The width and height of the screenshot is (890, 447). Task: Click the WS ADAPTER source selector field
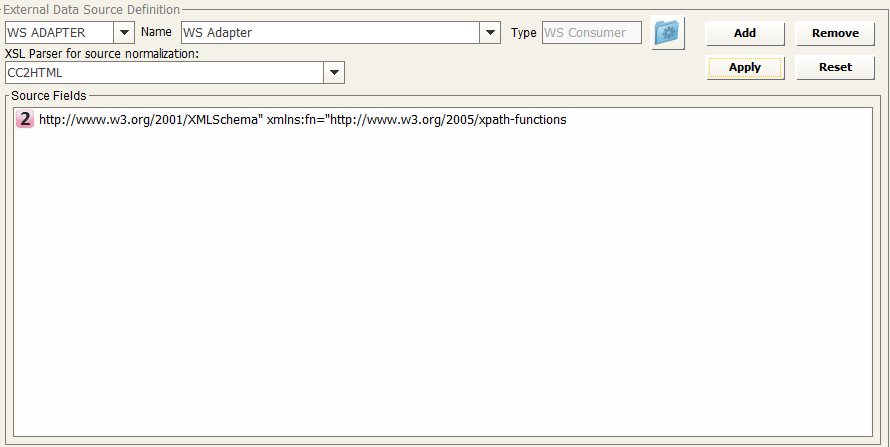point(60,33)
